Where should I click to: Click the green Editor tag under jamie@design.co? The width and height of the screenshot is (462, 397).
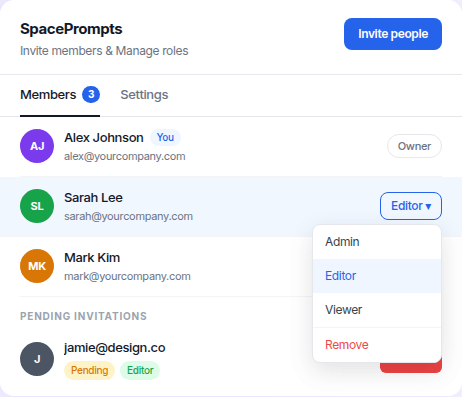pos(140,370)
